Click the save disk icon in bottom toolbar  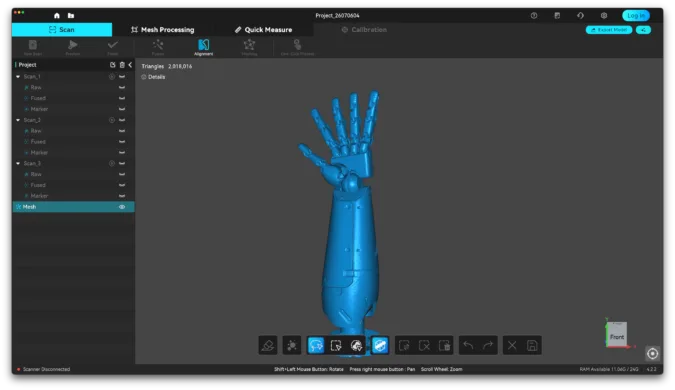[532, 345]
